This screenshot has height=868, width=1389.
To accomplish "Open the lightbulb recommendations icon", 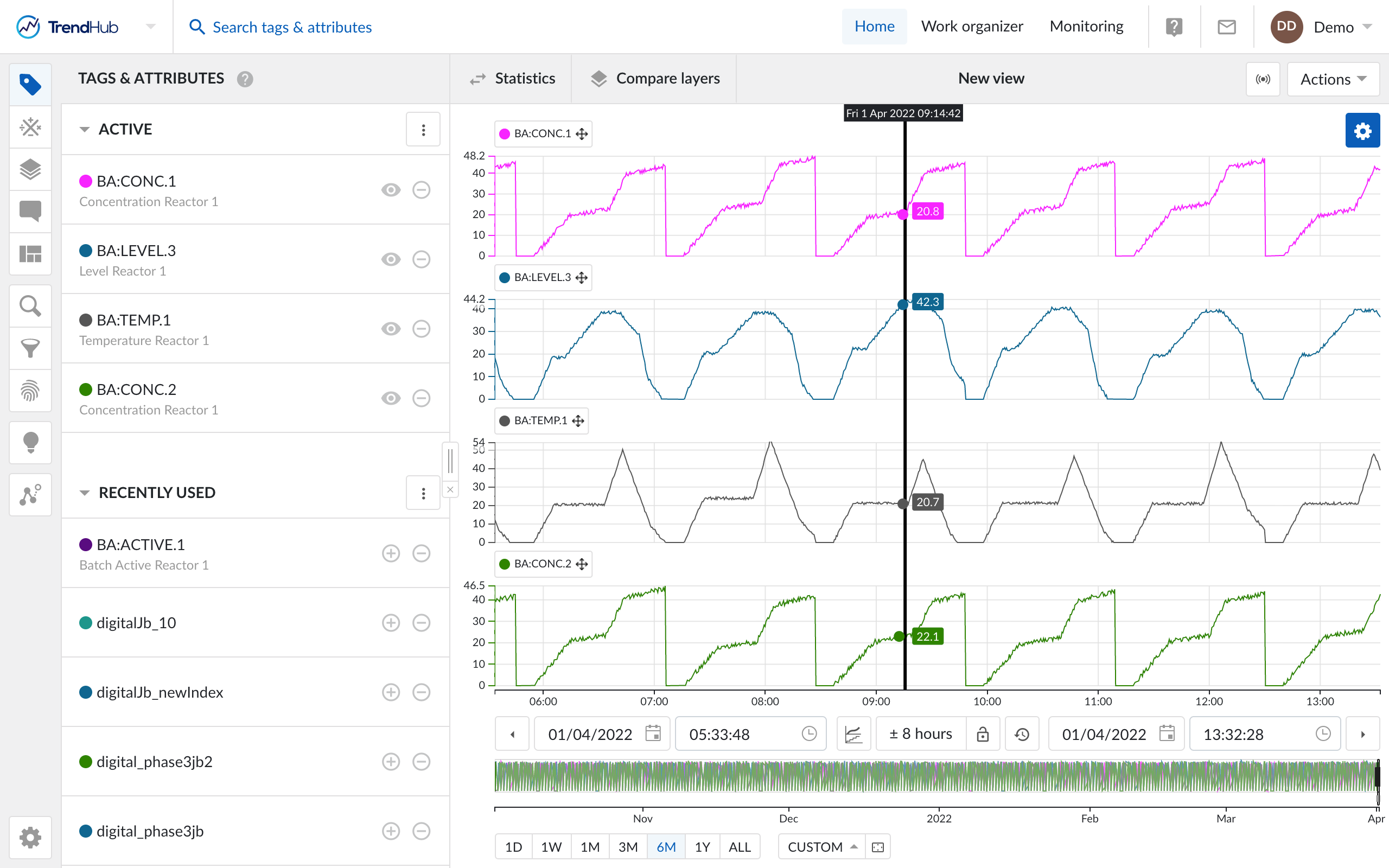I will pos(30,443).
